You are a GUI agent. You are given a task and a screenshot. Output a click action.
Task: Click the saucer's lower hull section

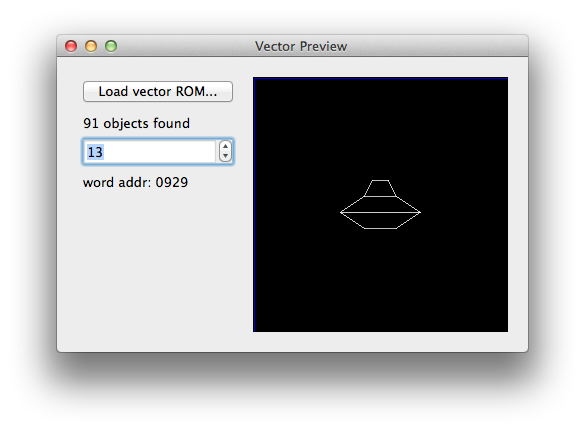coord(380,221)
